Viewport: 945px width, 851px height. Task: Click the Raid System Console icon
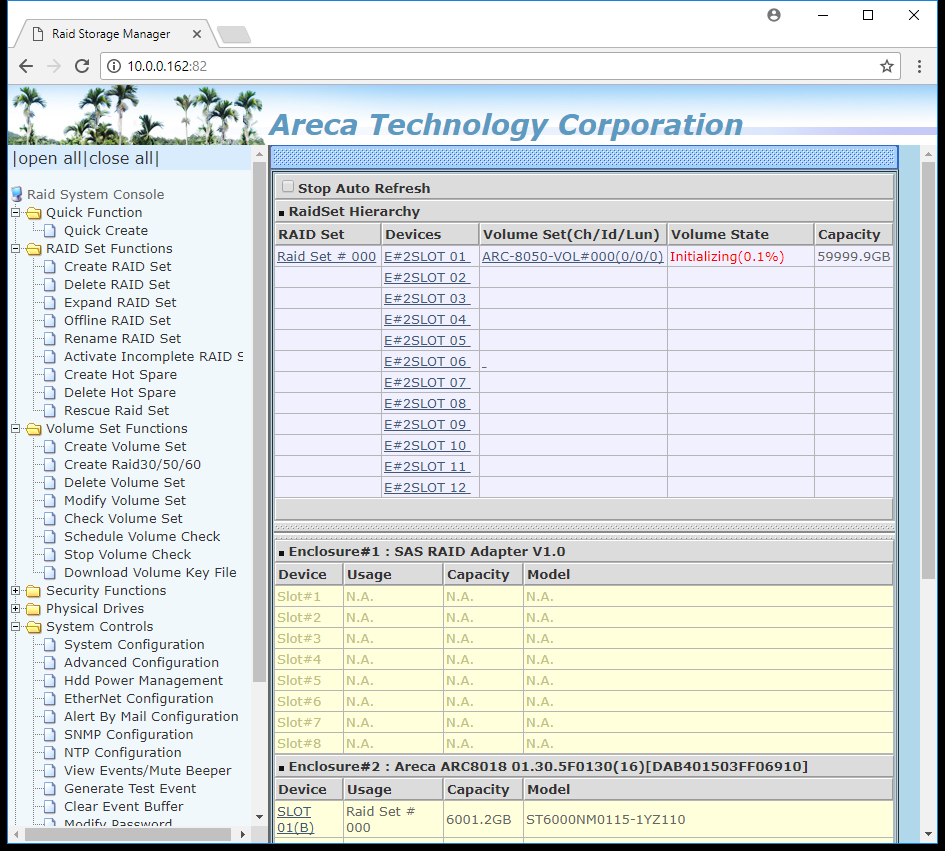tap(16, 195)
